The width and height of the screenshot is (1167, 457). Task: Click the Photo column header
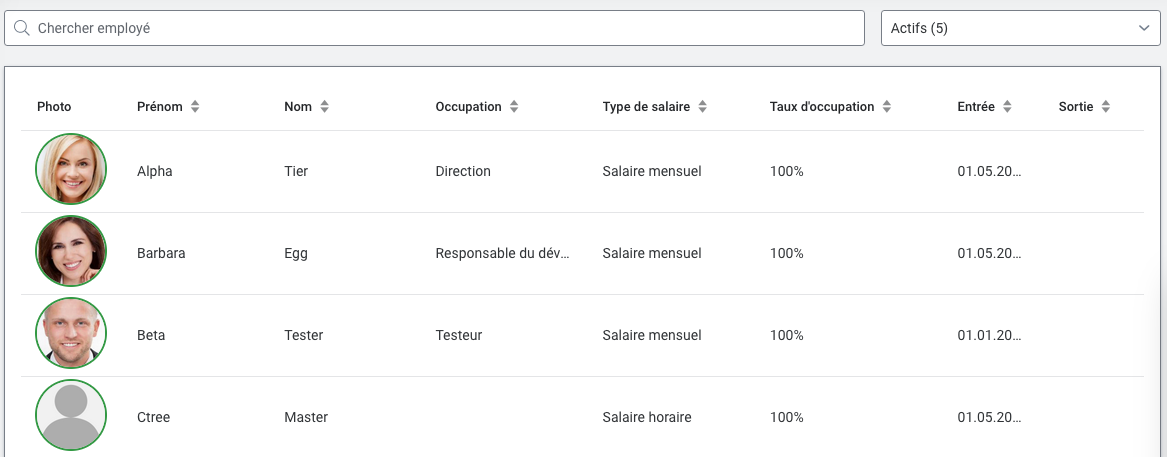[x=54, y=107]
